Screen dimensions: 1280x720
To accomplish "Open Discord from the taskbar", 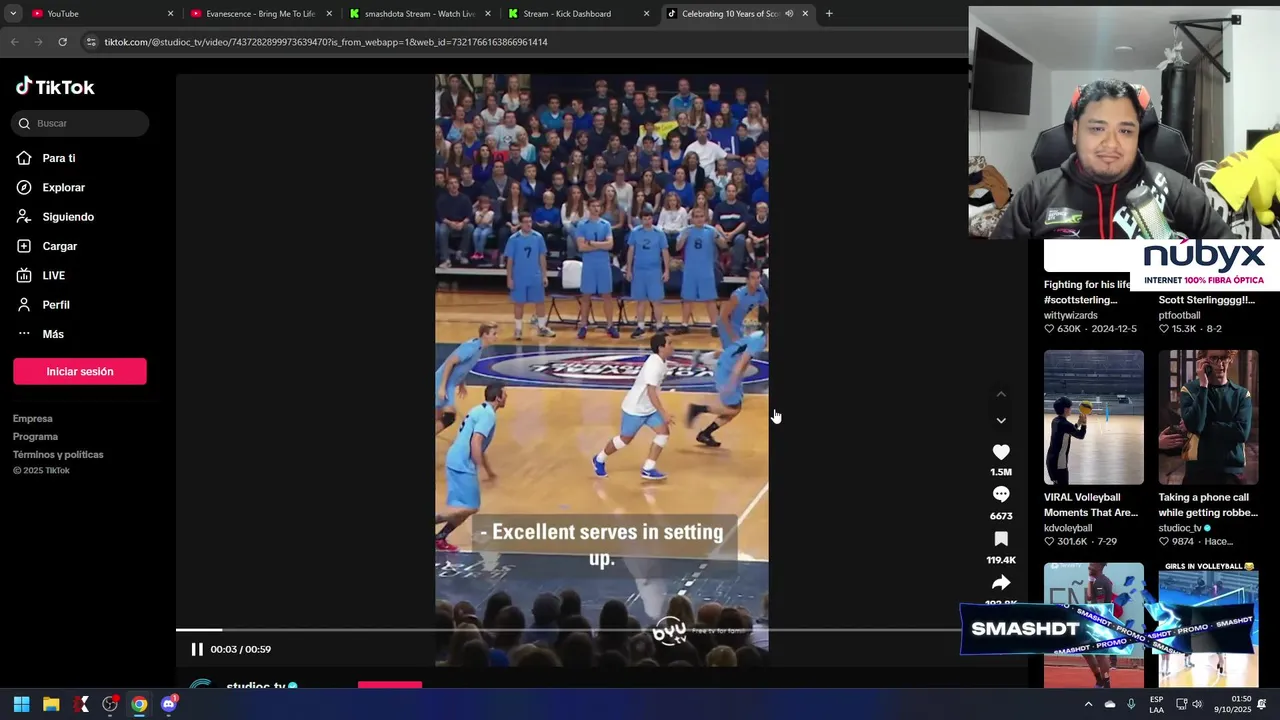I will click(168, 704).
